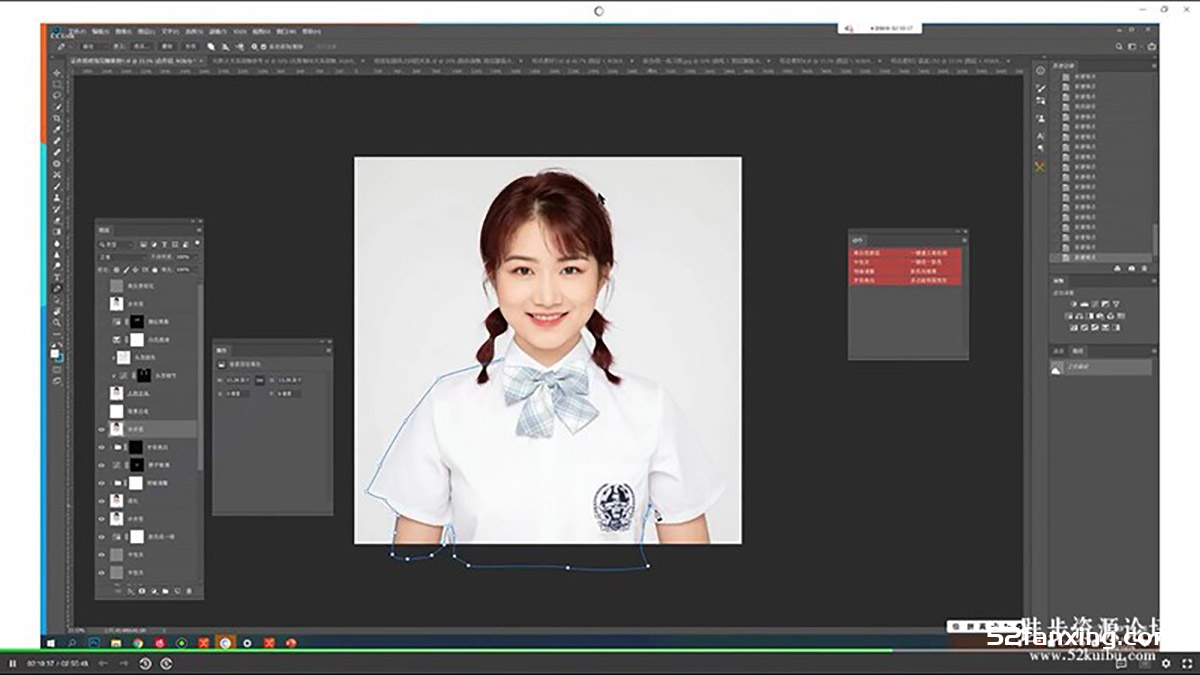Delete layer using the Layers panel trash icon
Screen dimensions: 1200x675
(x=189, y=591)
